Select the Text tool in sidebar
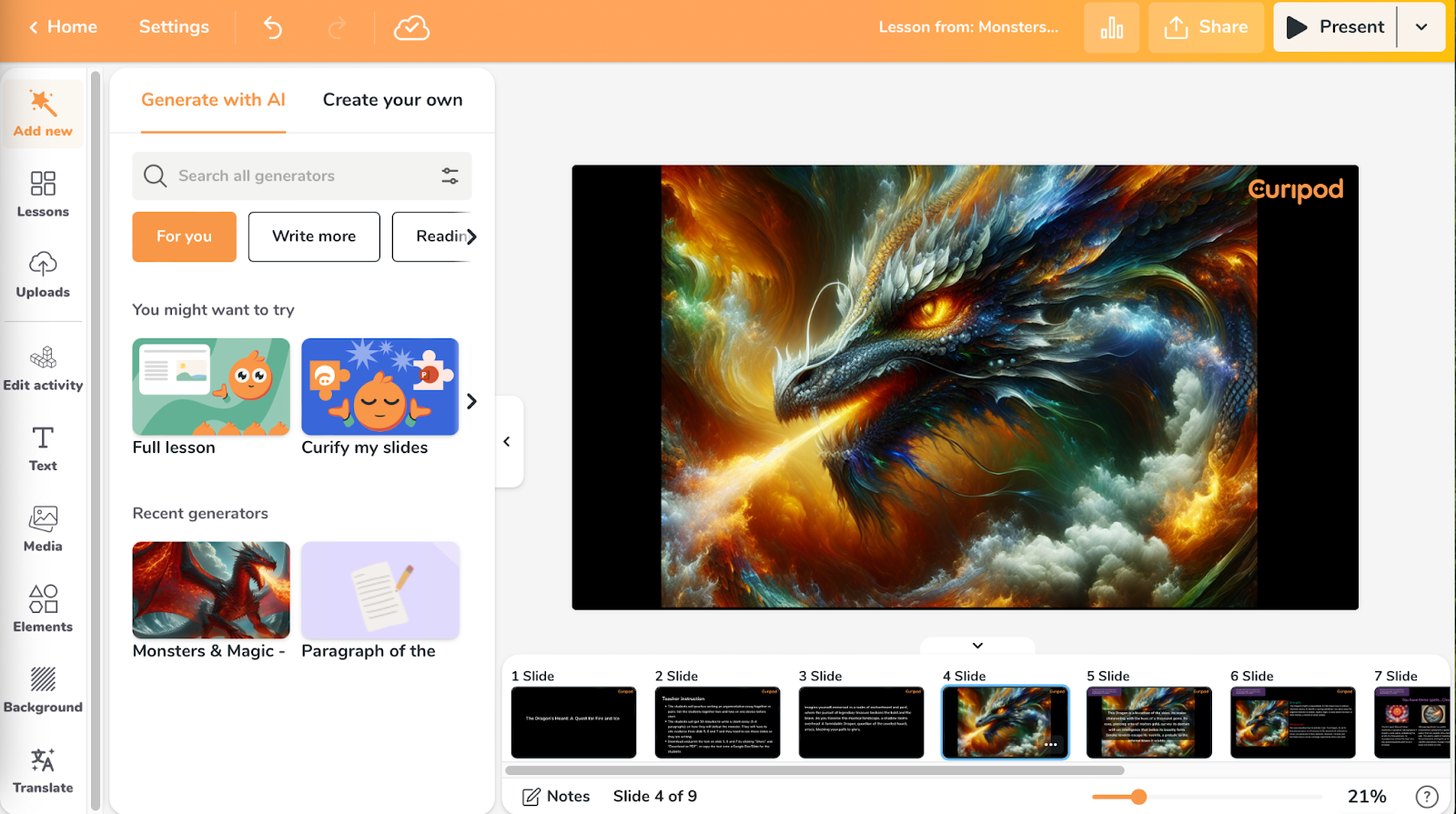 pos(43,448)
